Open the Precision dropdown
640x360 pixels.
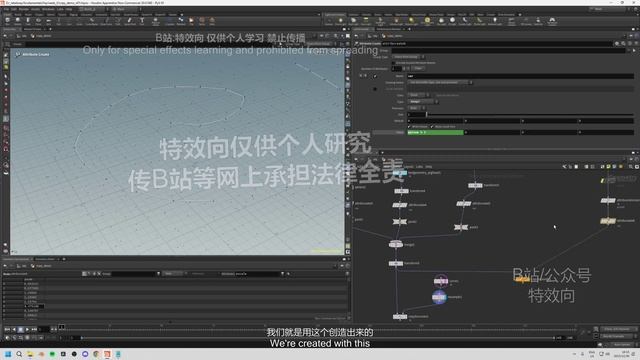[x=416, y=108]
